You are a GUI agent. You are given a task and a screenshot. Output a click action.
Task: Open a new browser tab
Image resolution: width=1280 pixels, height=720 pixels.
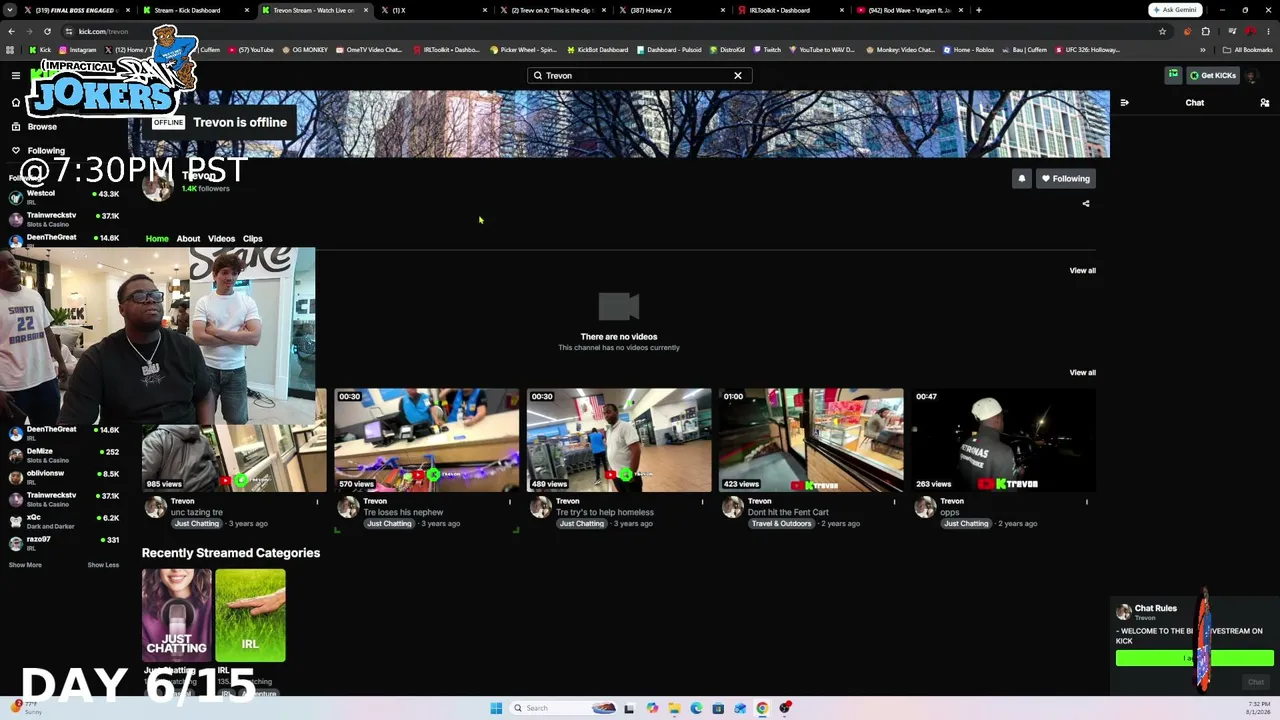(979, 10)
